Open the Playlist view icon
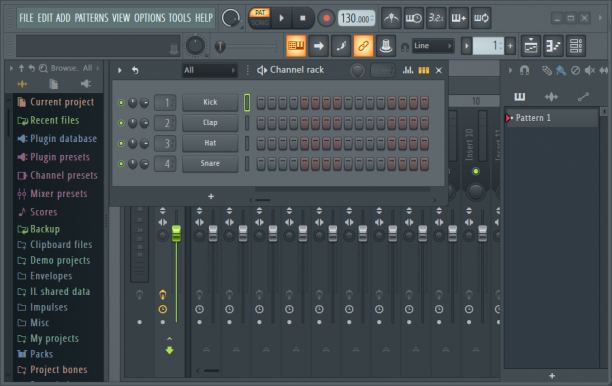The image size is (612, 386). point(531,46)
